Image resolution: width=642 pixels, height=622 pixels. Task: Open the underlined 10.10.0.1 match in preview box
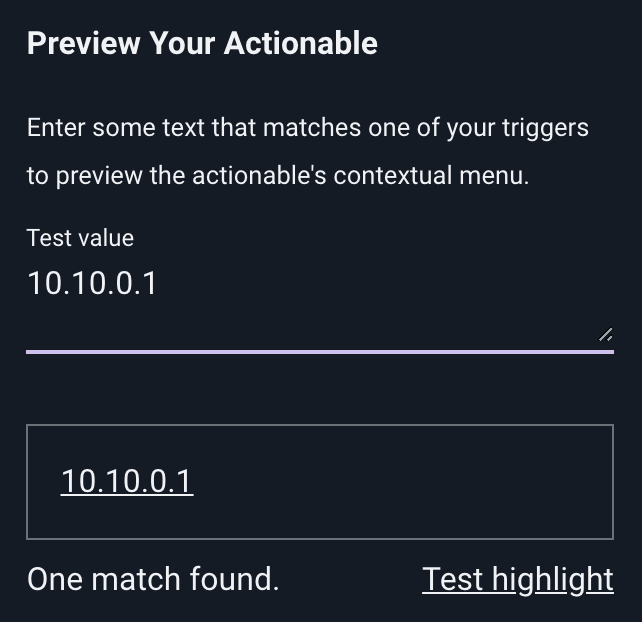tap(127, 481)
